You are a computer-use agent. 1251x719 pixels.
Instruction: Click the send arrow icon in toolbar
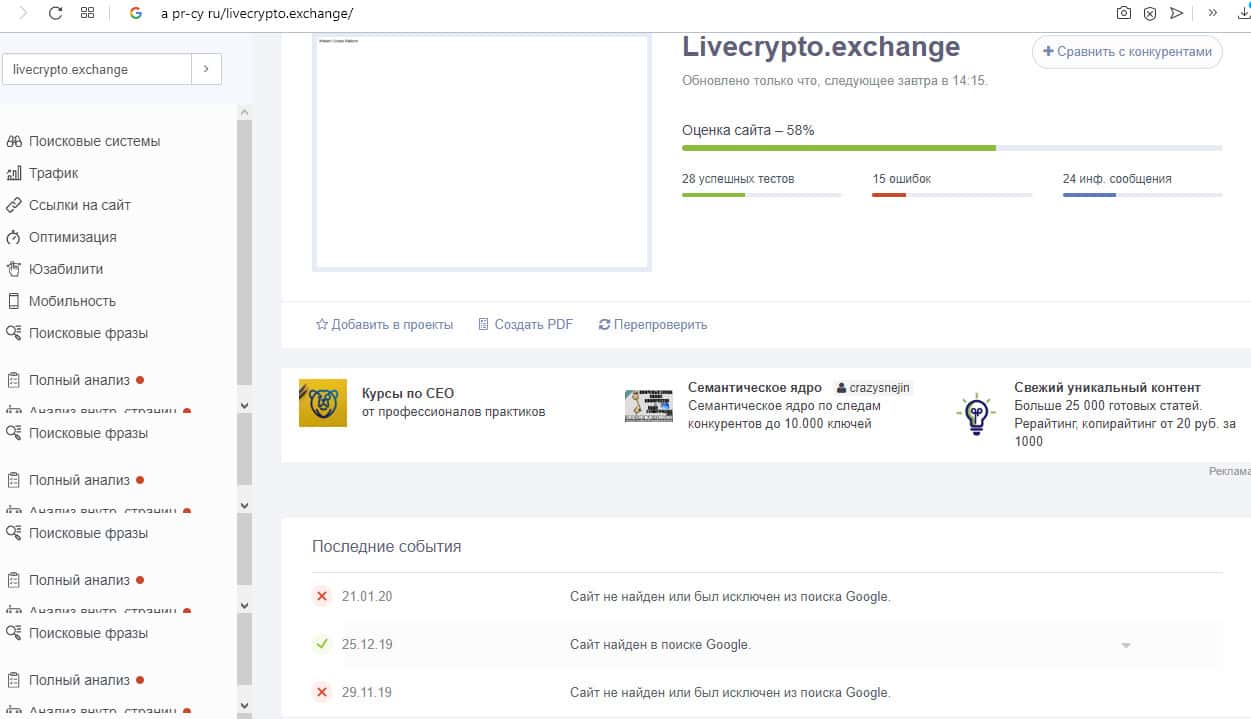(x=1176, y=13)
